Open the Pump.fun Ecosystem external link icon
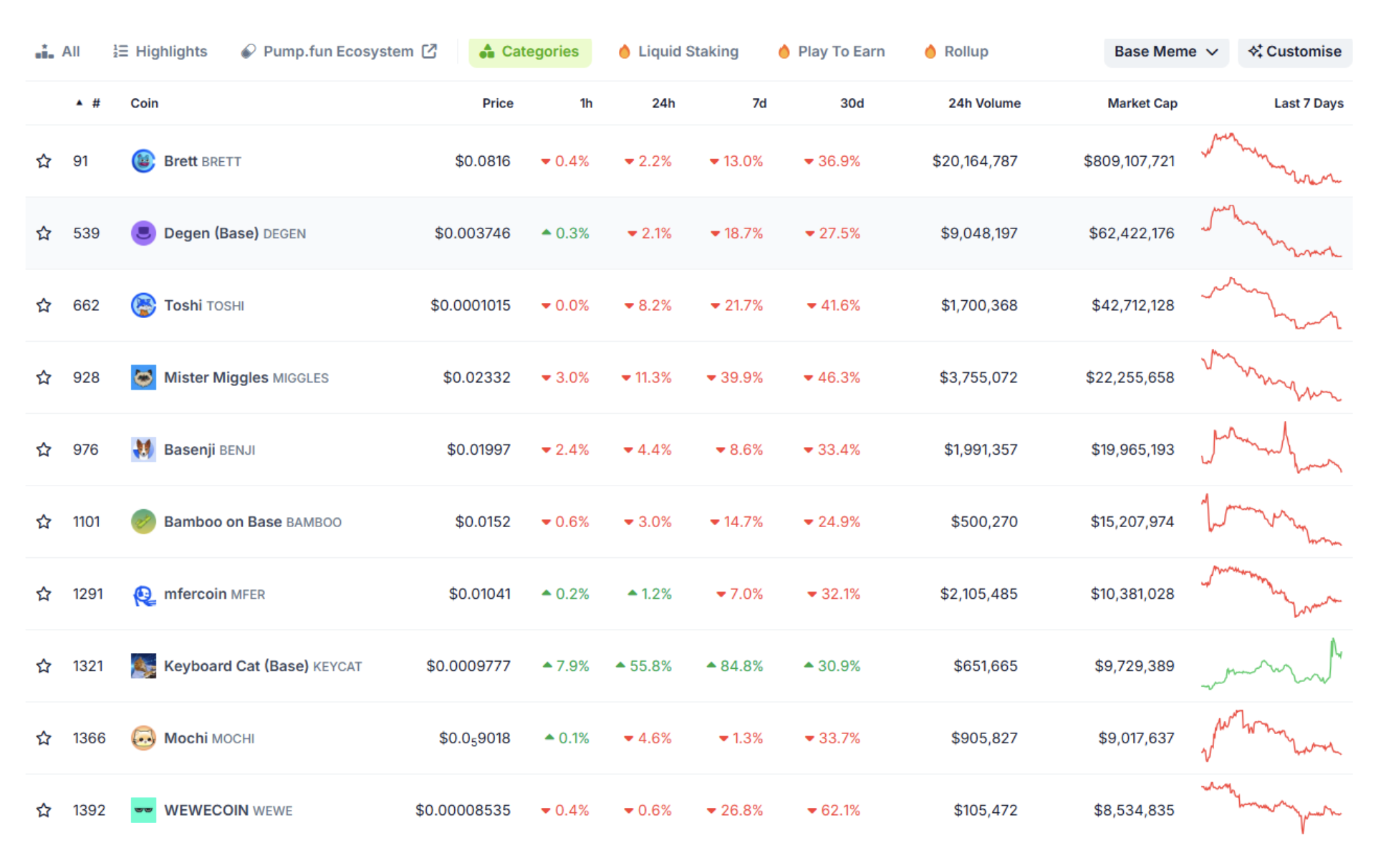The height and width of the screenshot is (868, 1391). pos(429,52)
